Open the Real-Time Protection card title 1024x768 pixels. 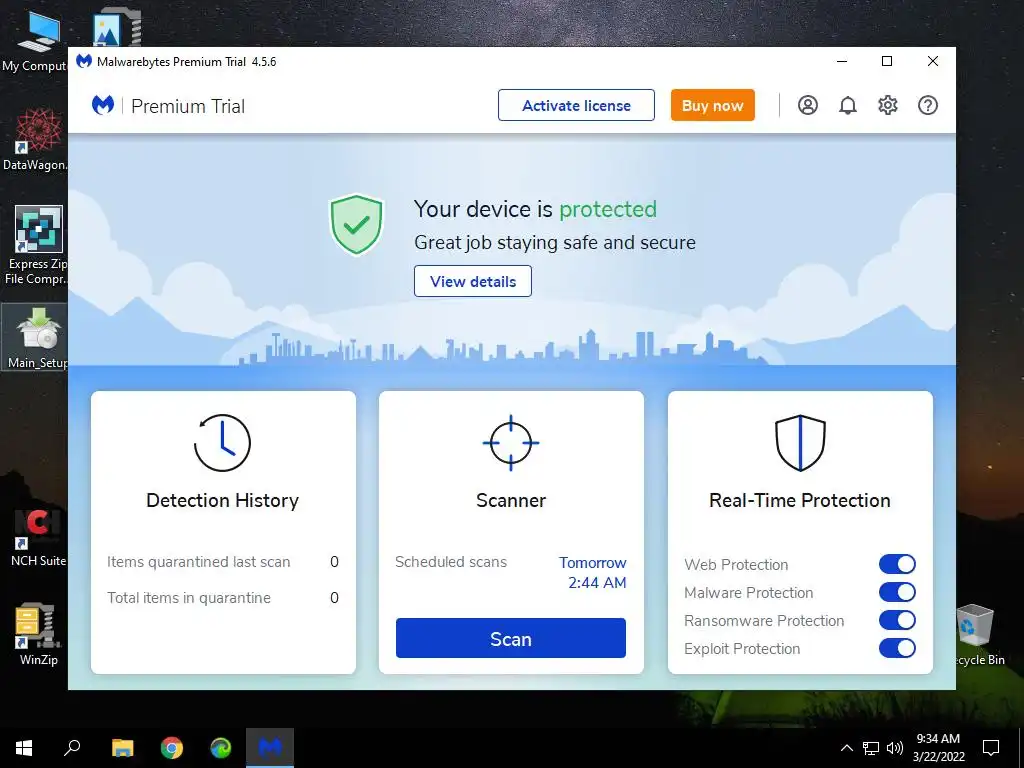coord(800,500)
